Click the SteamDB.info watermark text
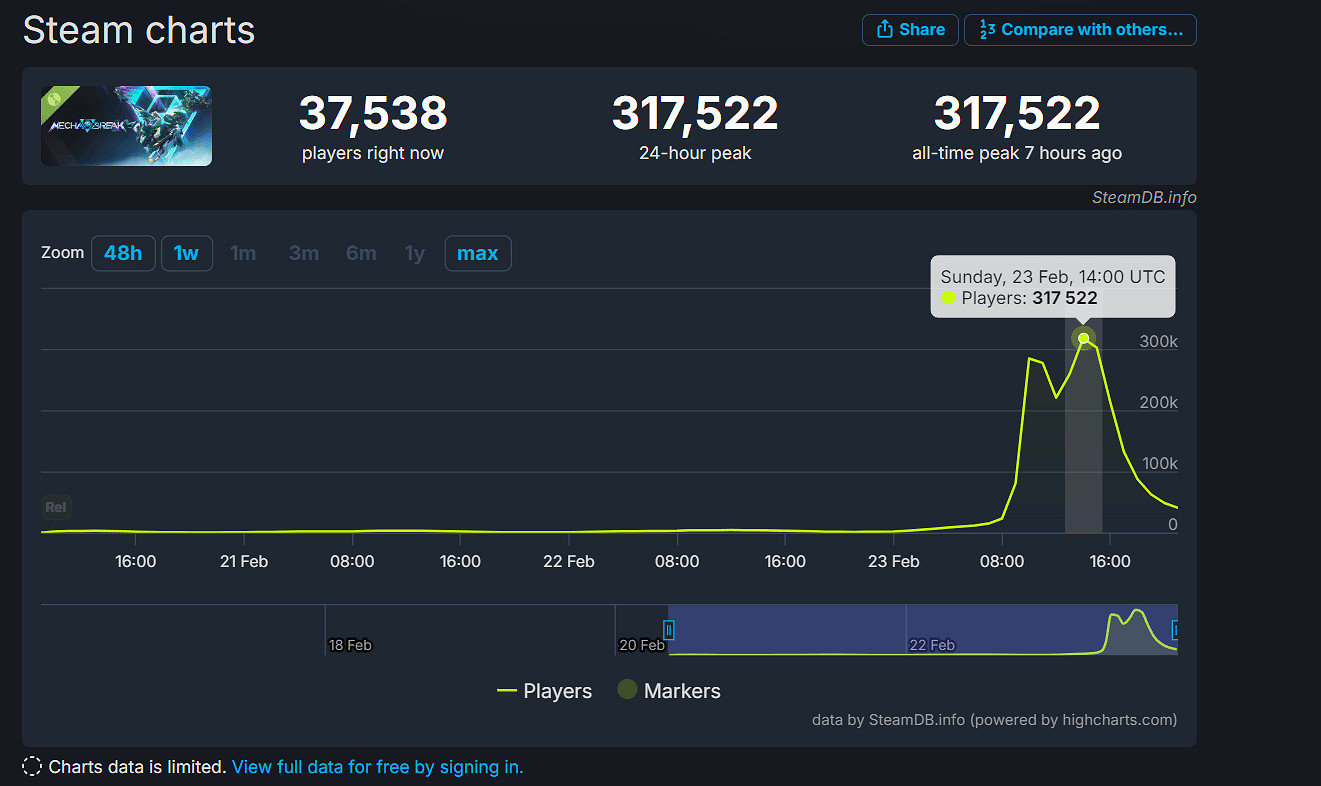Screen dimensions: 1321x786 1143,197
